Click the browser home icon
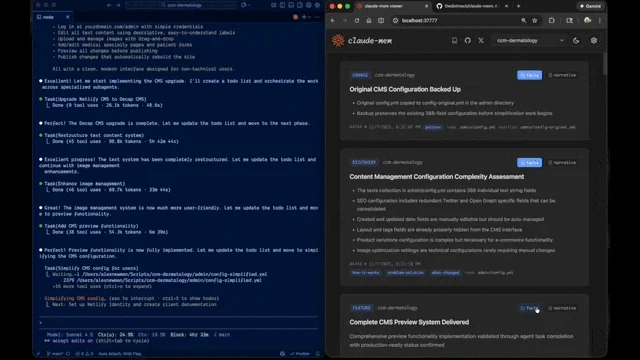 (x=369, y=20)
